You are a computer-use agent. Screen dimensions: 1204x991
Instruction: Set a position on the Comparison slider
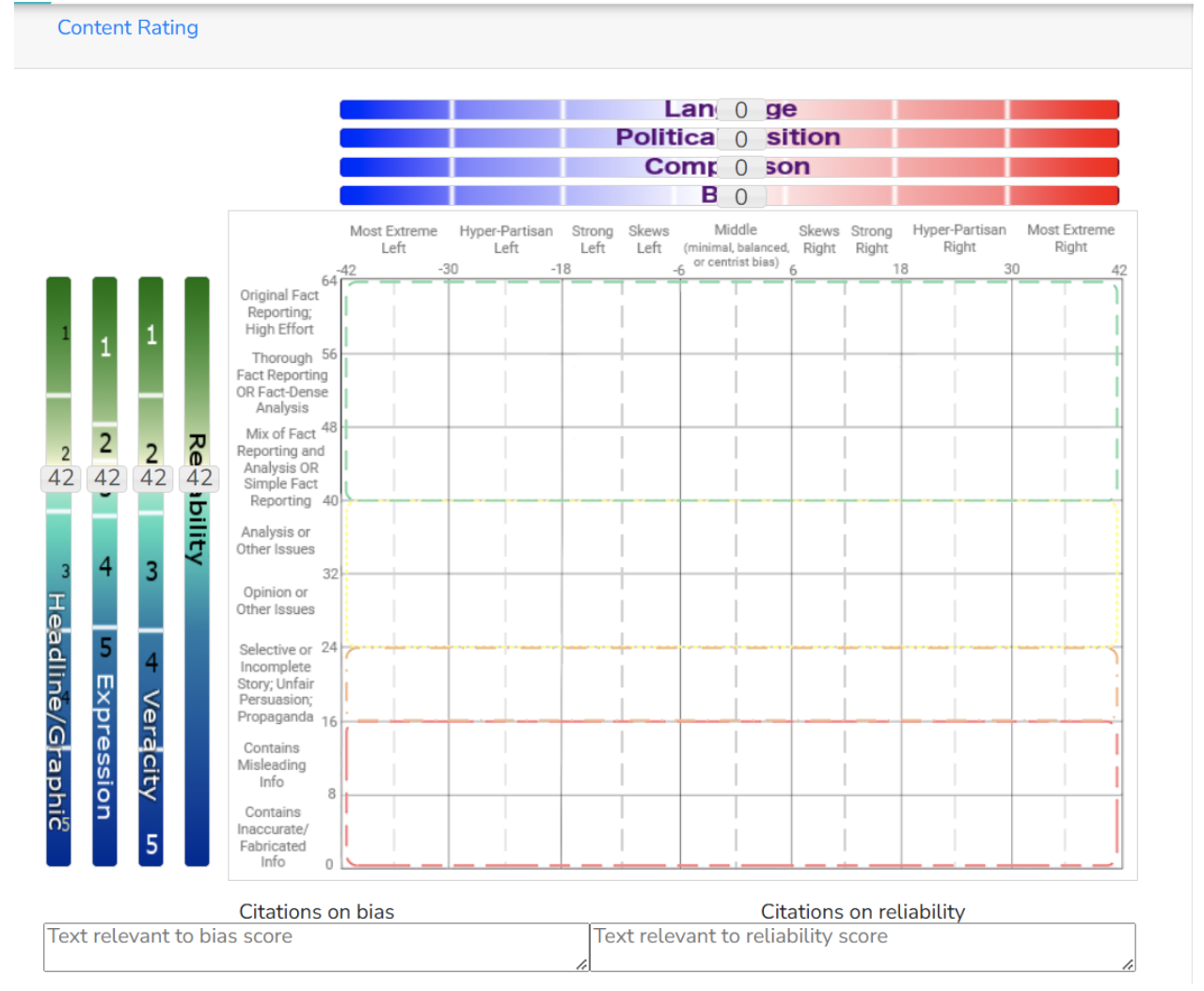coord(470,166)
